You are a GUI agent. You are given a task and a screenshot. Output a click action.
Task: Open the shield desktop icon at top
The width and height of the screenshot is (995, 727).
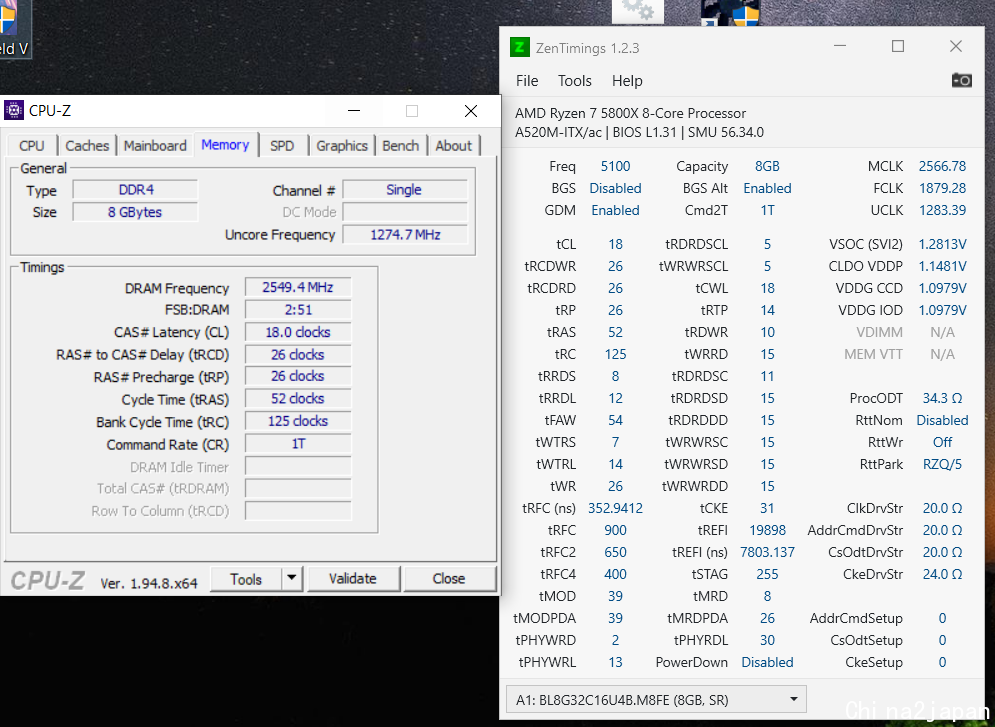pos(730,11)
